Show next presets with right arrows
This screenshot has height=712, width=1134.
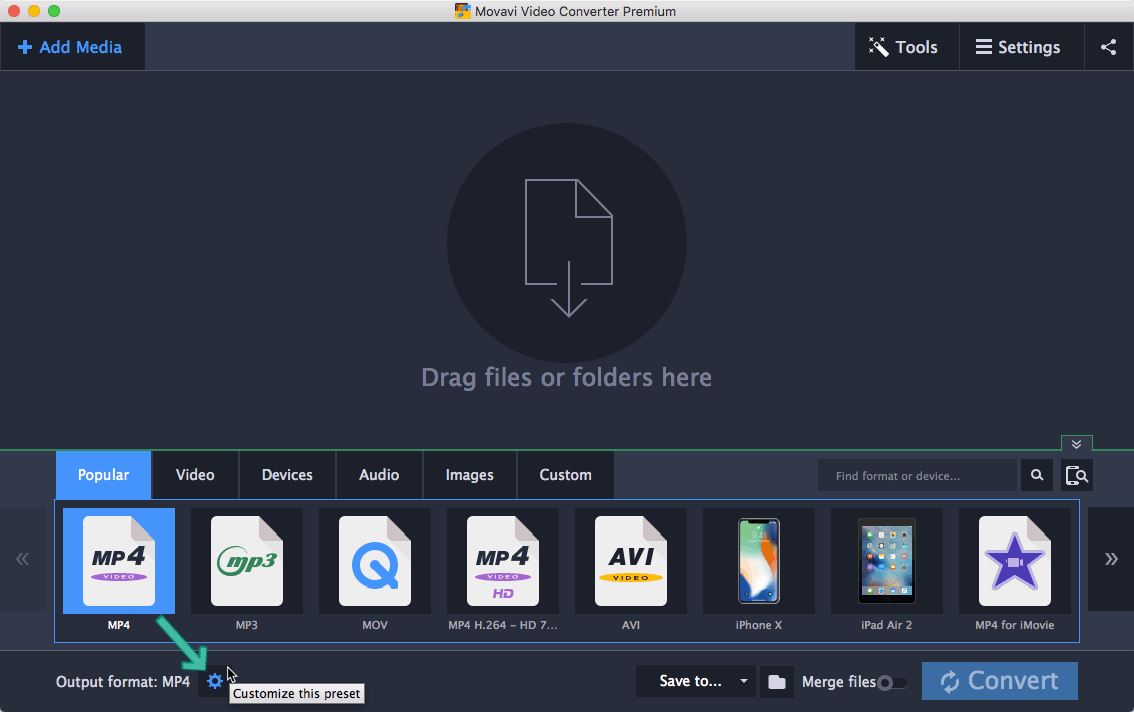pyautogui.click(x=1111, y=559)
